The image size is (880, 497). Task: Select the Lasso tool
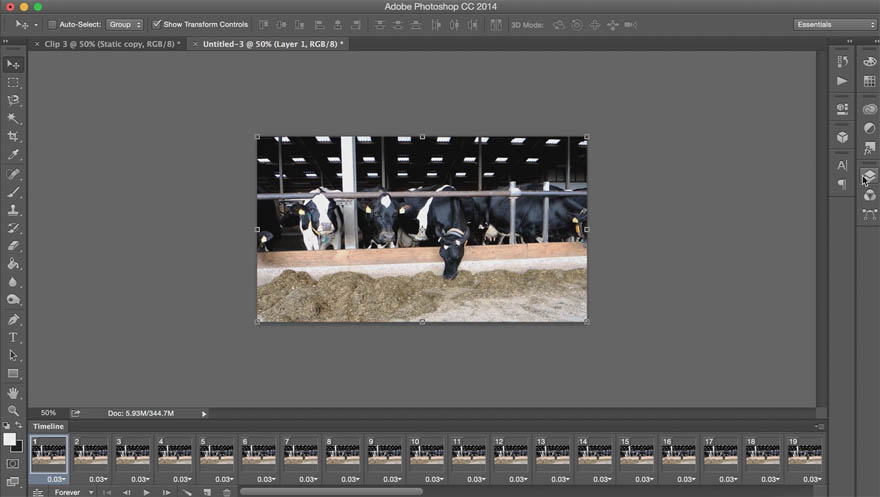pos(13,100)
